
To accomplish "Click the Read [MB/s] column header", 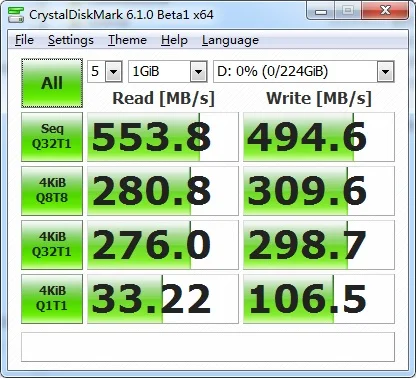I will (x=163, y=99).
